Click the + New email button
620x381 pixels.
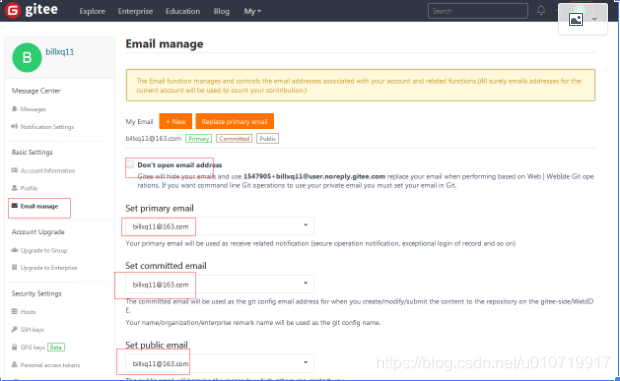[x=176, y=121]
